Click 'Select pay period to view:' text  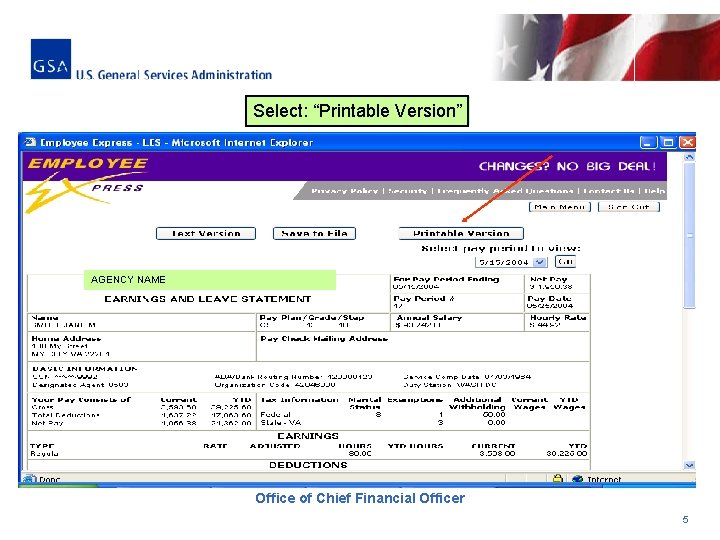point(501,248)
